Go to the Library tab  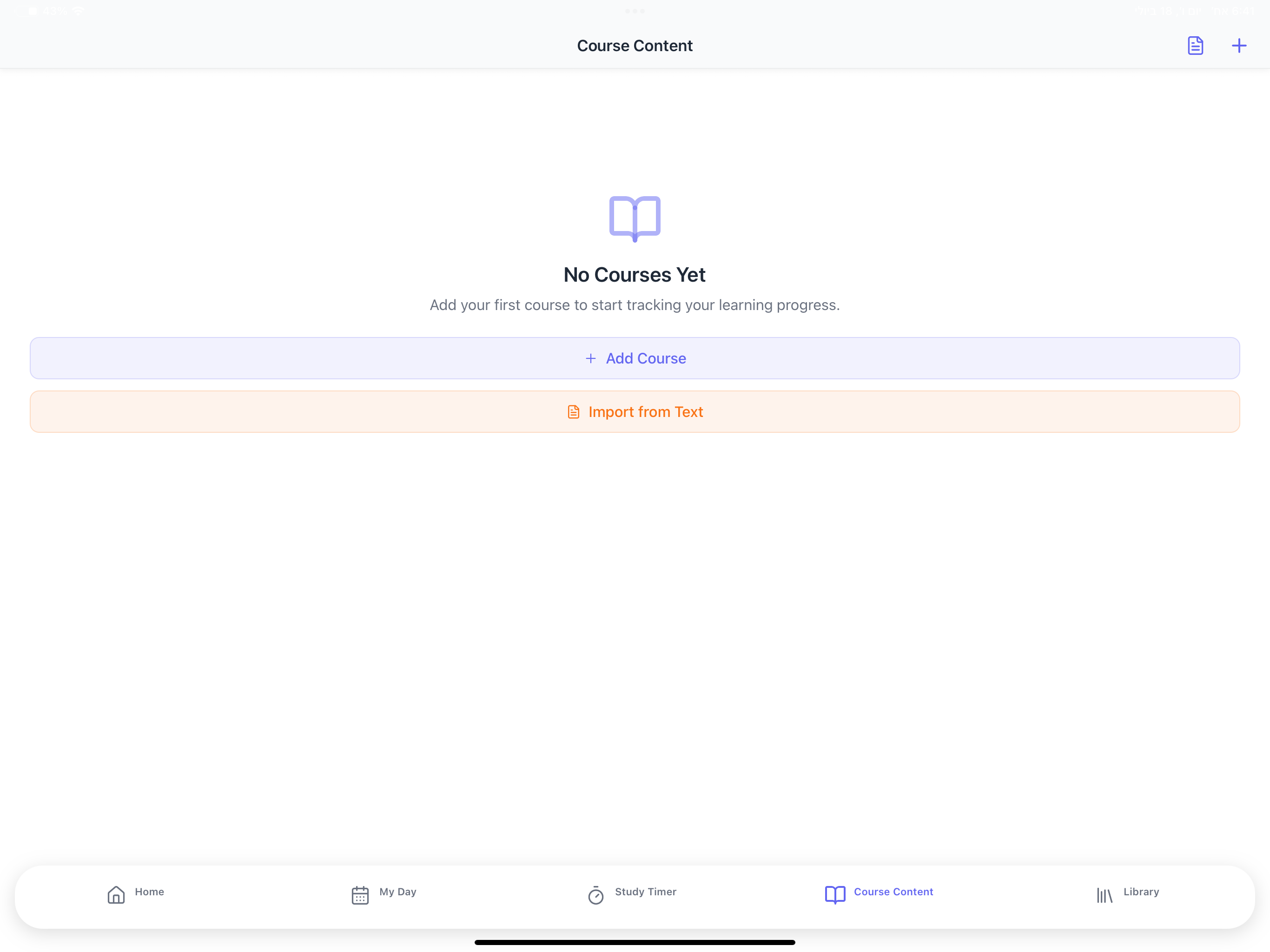pos(1128,893)
